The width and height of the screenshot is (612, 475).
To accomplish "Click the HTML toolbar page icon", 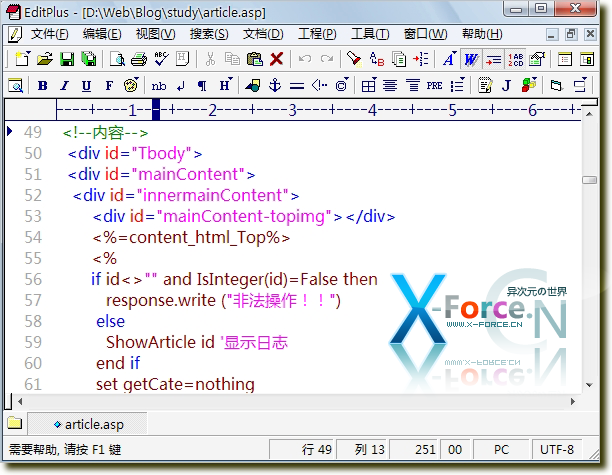I will (x=182, y=59).
